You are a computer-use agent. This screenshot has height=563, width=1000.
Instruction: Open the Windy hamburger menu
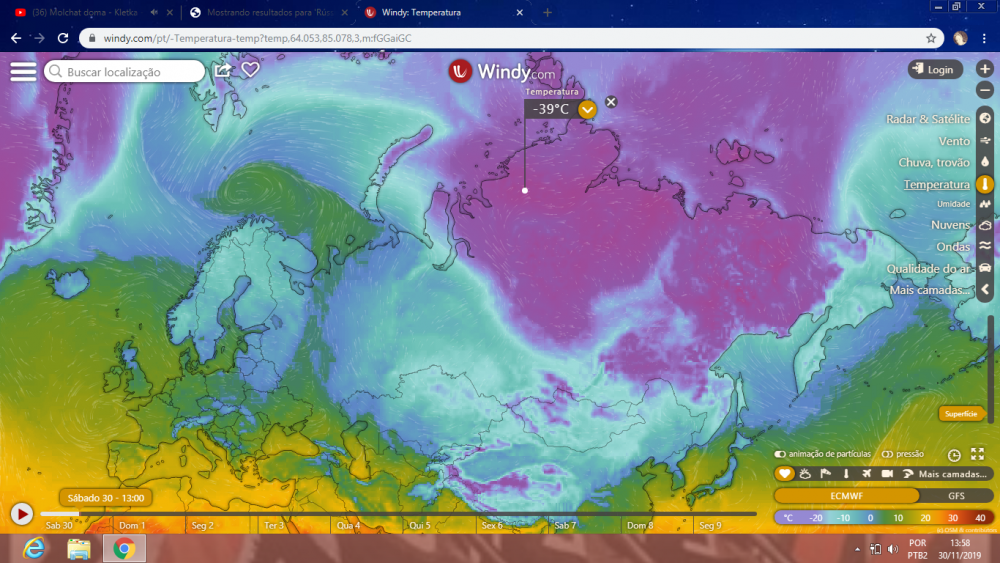click(x=23, y=71)
